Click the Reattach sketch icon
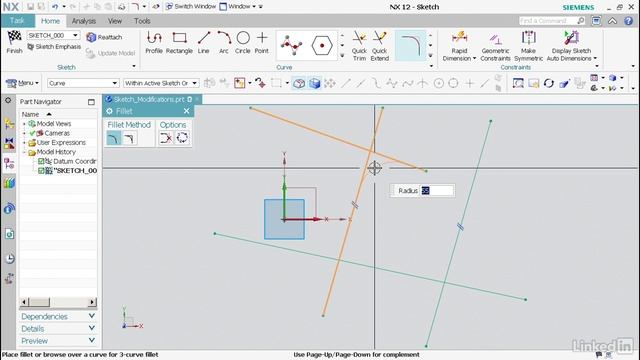640x360 pixels. click(91, 38)
